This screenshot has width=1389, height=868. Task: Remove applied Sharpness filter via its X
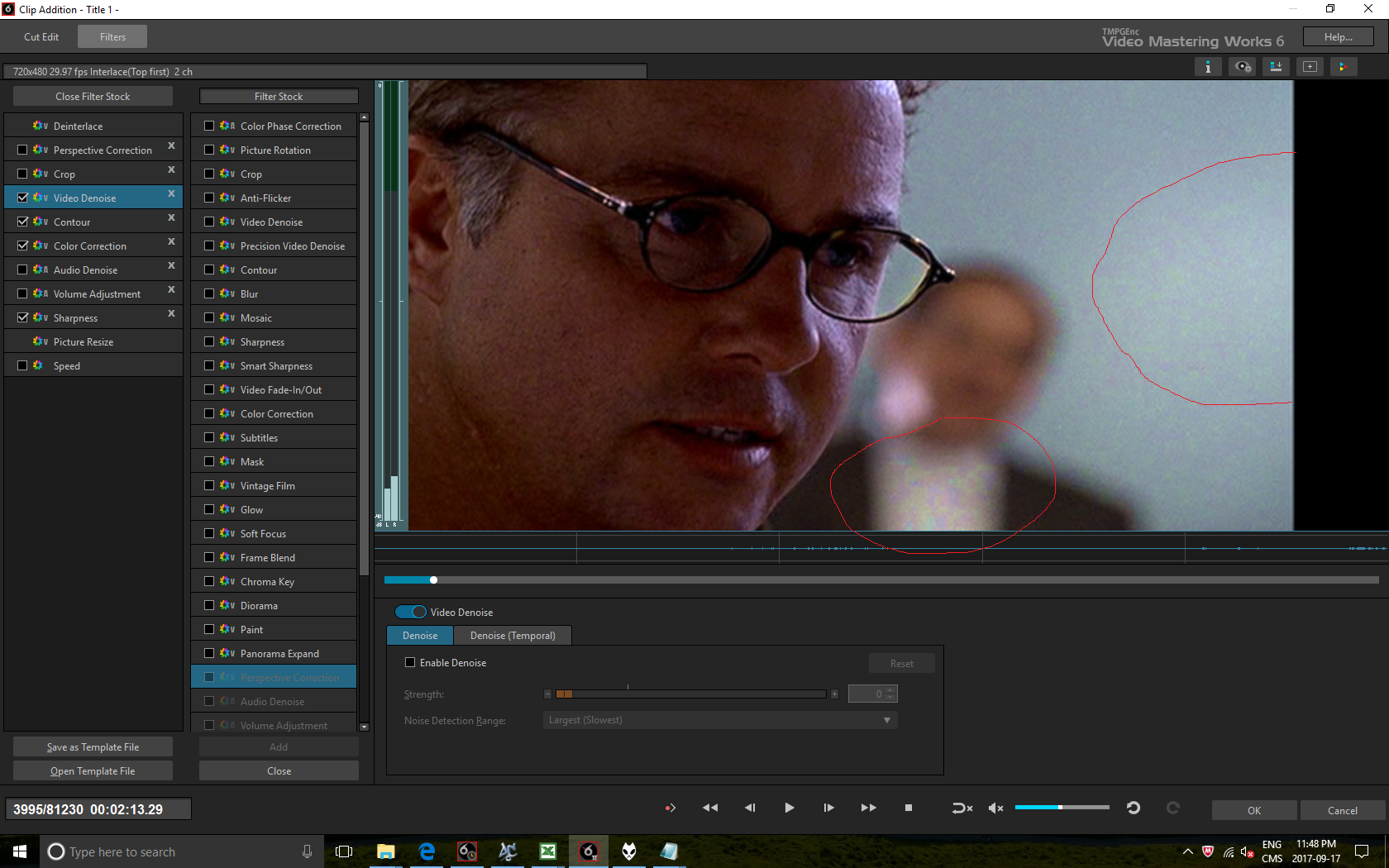(171, 313)
